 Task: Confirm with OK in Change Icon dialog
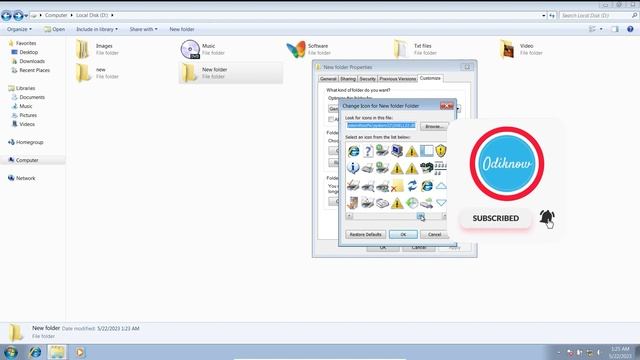[403, 235]
